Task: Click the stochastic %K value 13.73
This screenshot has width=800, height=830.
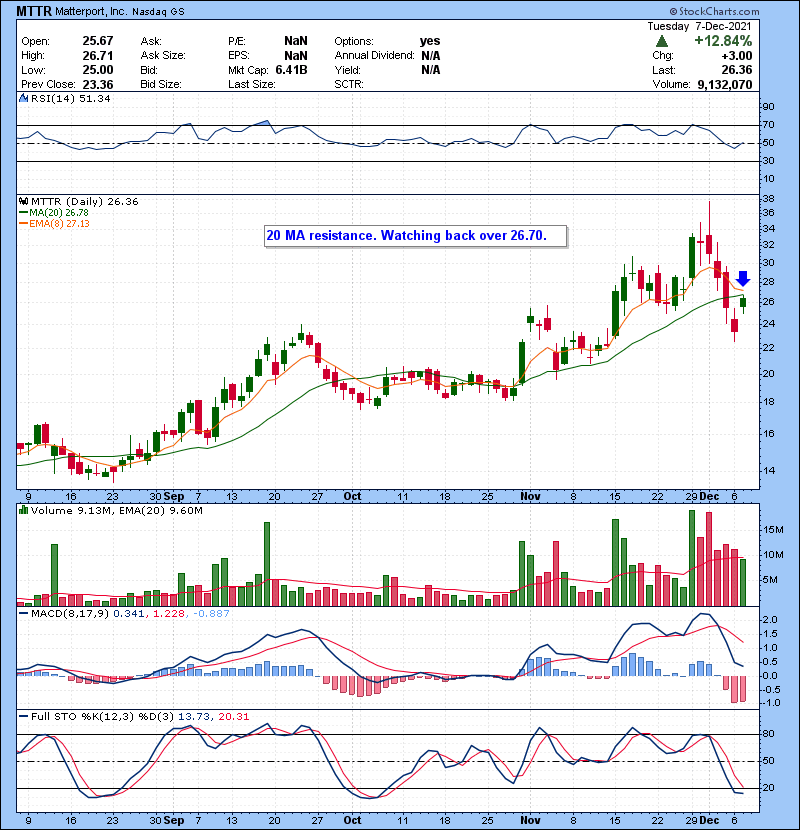Action: click(x=193, y=717)
